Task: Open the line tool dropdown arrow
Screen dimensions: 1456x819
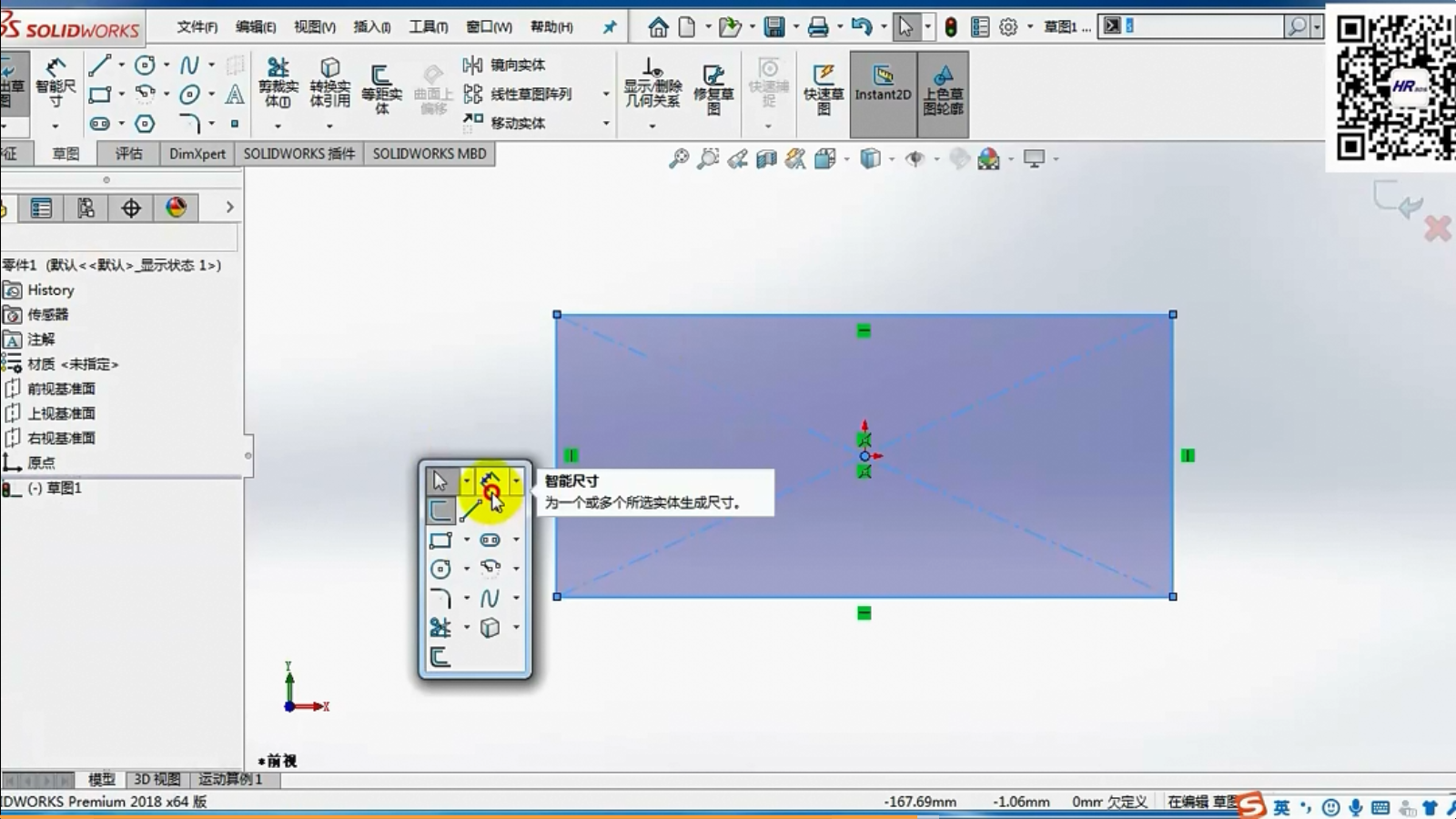Action: (x=121, y=66)
